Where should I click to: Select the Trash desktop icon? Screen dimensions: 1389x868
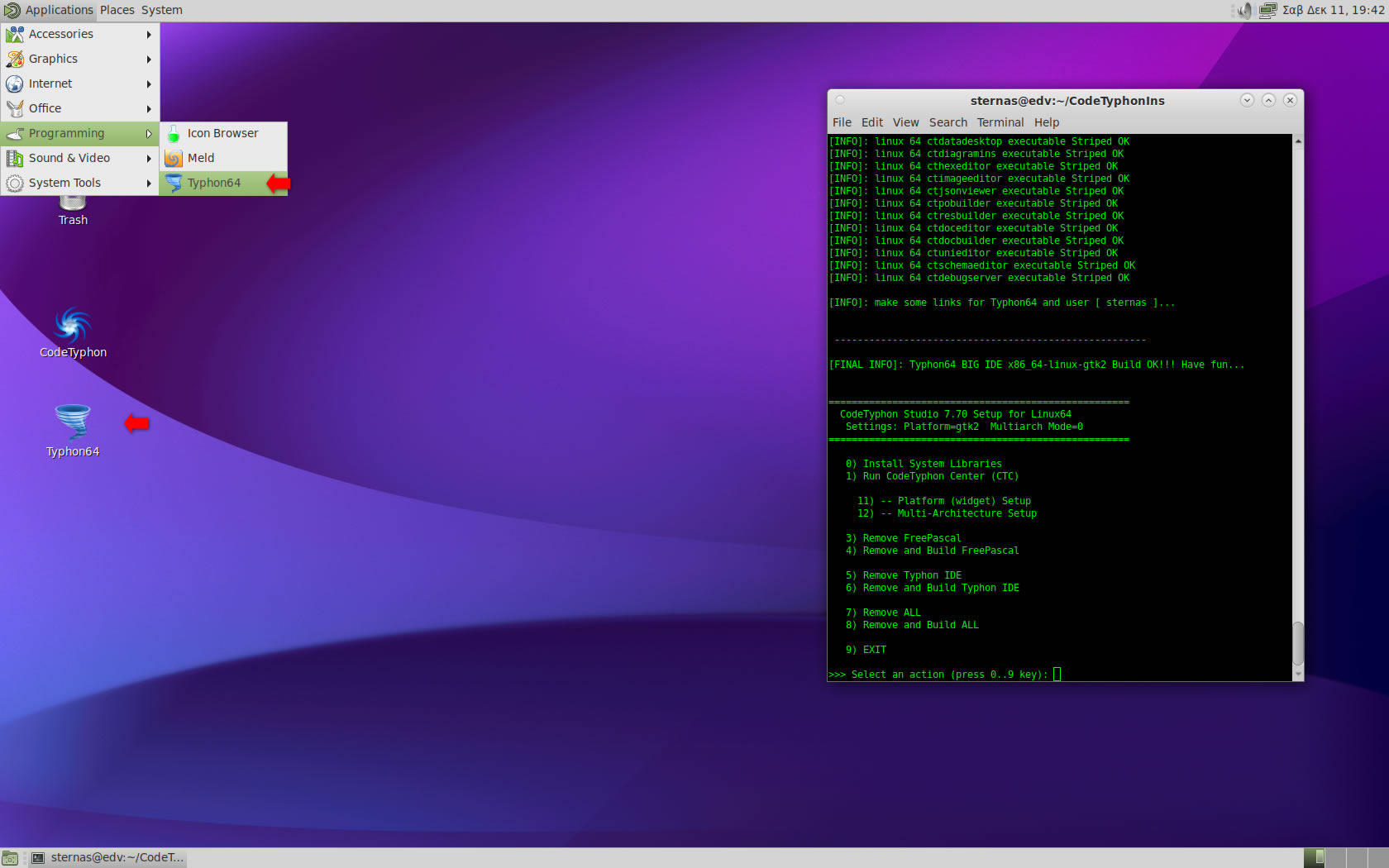pyautogui.click(x=73, y=210)
